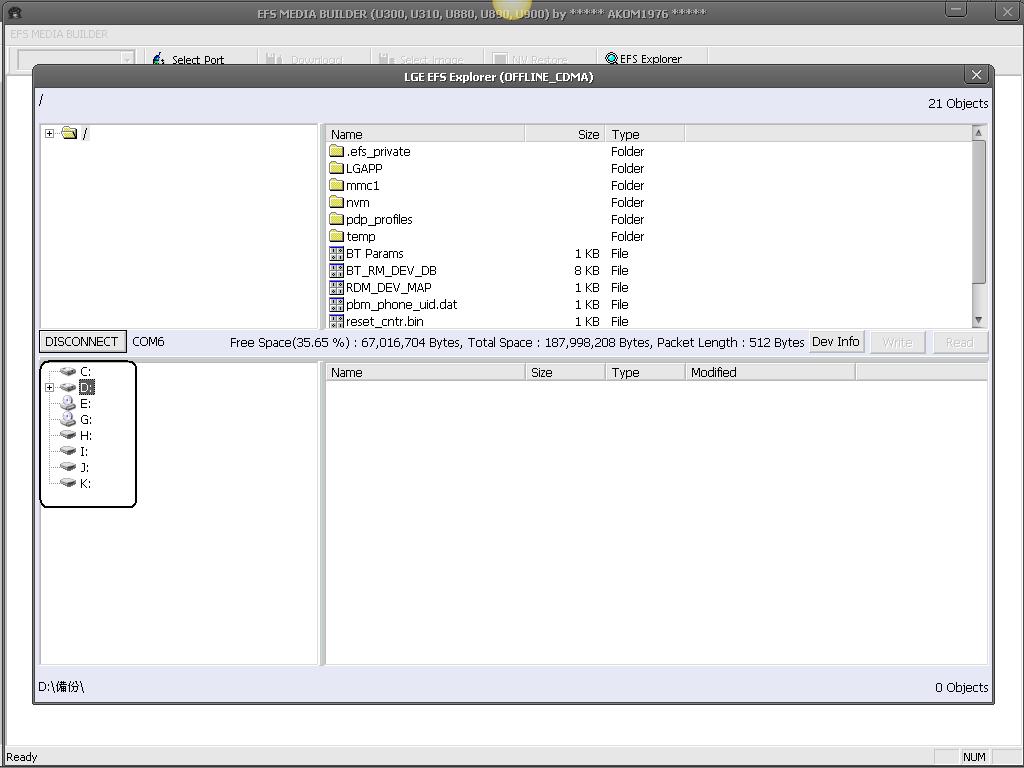Select the I: drive icon
This screenshot has width=1024, height=768.
[x=68, y=451]
